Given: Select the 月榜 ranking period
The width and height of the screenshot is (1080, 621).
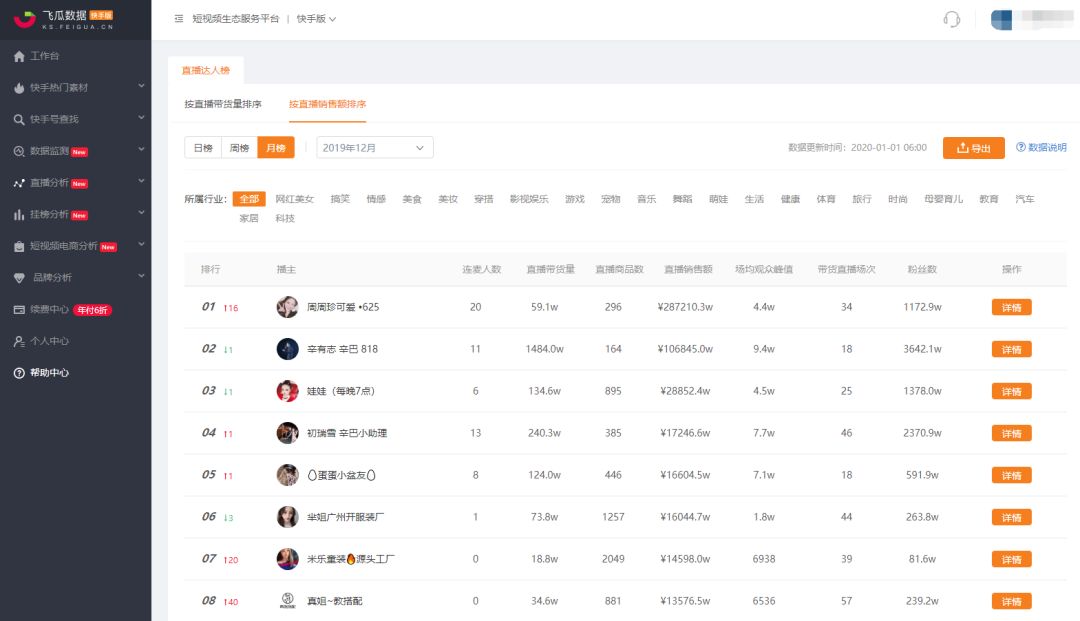Looking at the screenshot, I should [275, 148].
